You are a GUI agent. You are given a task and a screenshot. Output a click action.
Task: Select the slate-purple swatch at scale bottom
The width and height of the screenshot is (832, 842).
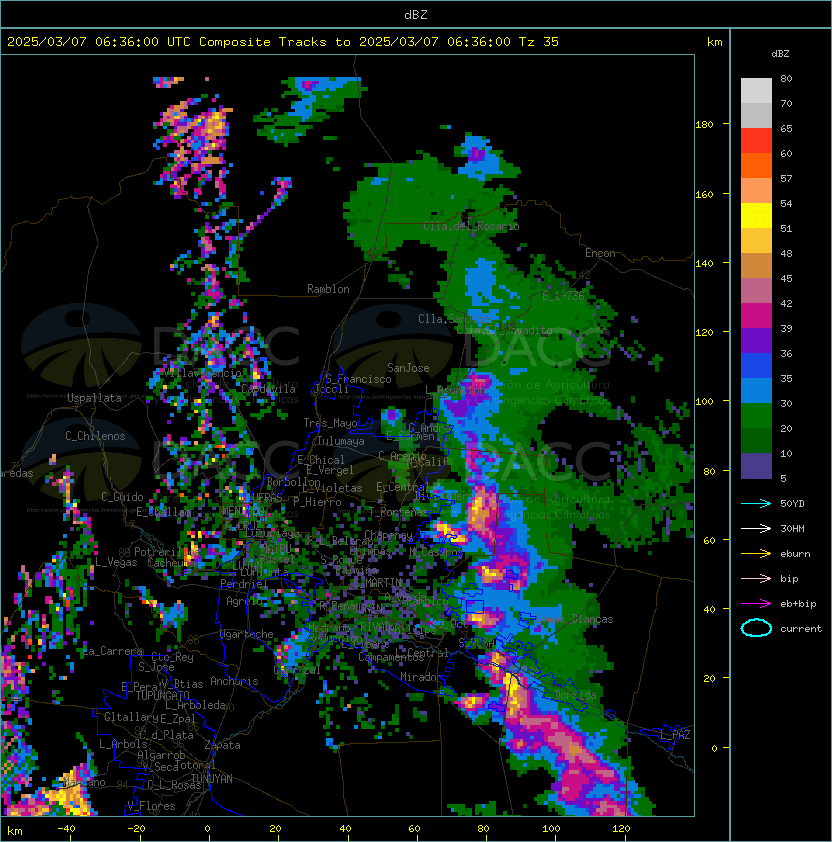pos(756,466)
